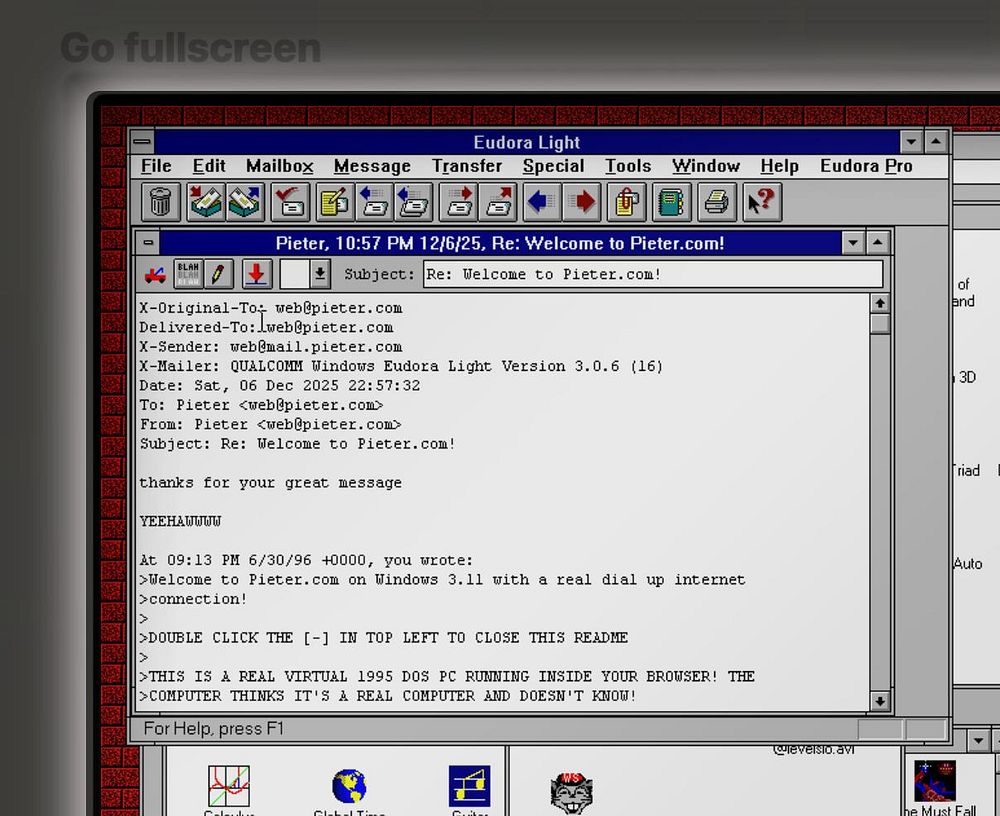Click the Go fullscreen link
The image size is (1000, 816).
tap(191, 48)
